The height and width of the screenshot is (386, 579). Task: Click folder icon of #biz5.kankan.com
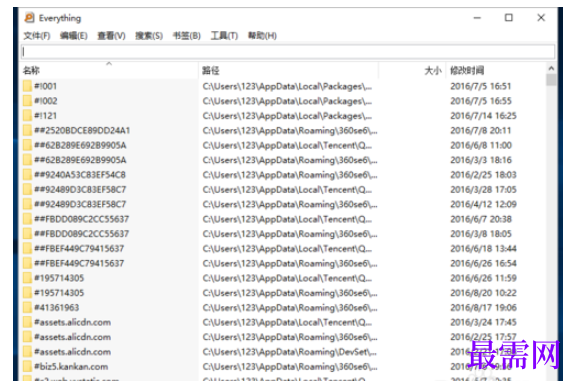[27, 367]
